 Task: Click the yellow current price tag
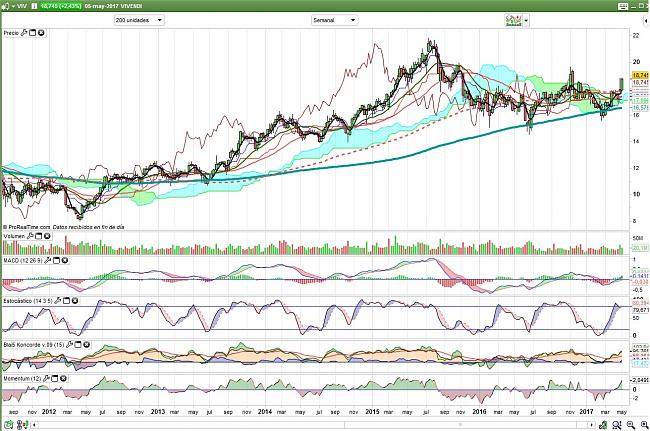[640, 75]
